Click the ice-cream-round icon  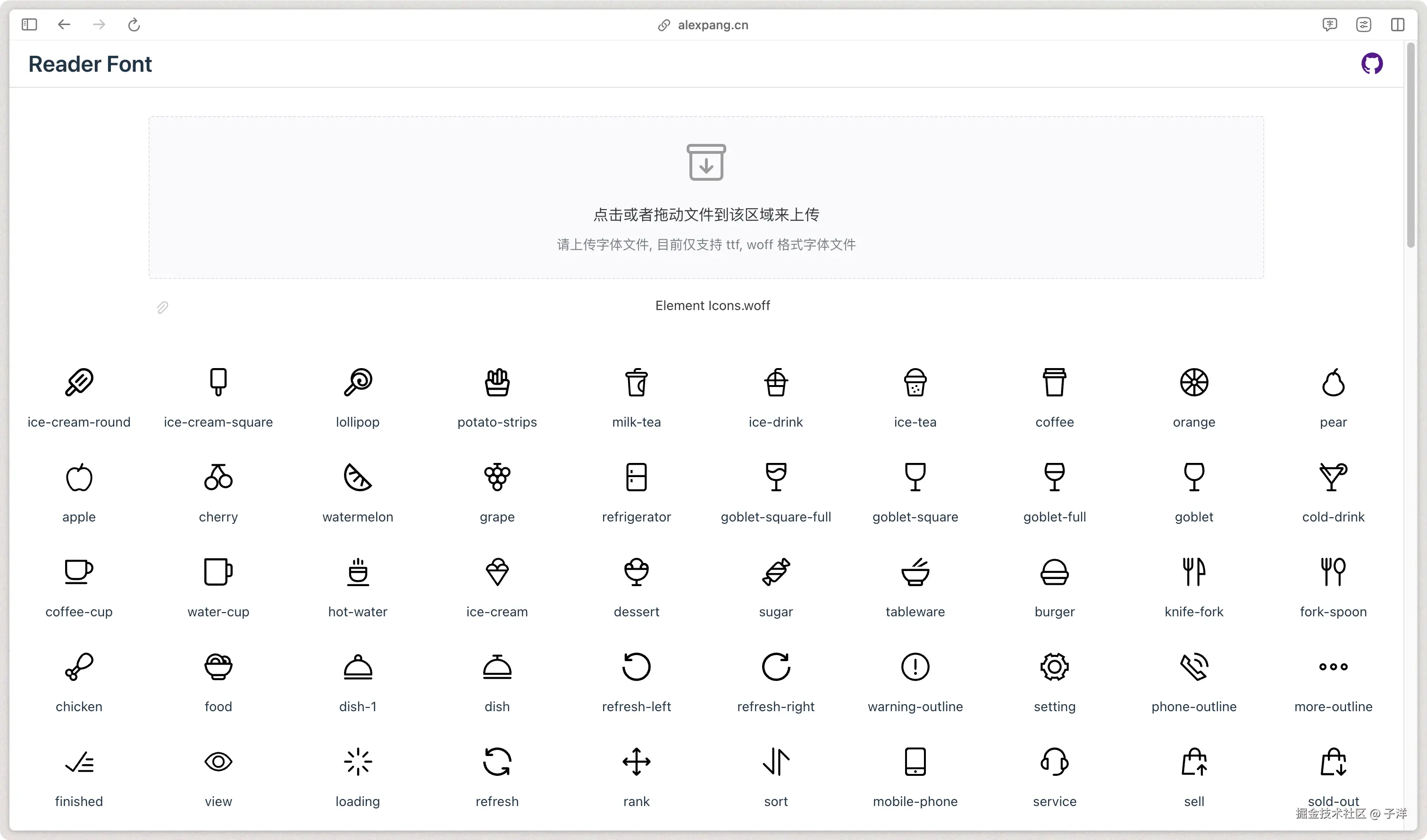(79, 383)
